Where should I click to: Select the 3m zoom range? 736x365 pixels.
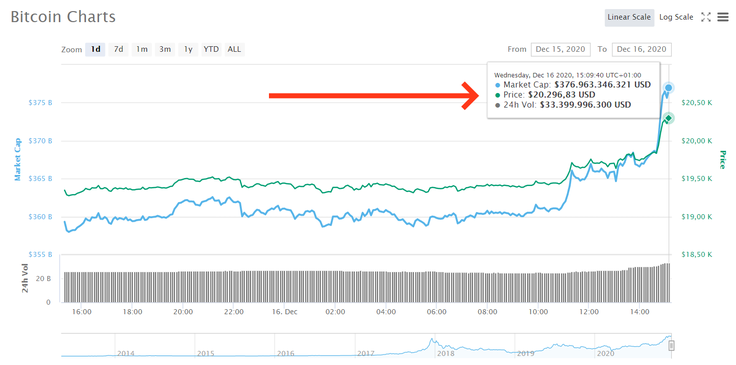(165, 49)
